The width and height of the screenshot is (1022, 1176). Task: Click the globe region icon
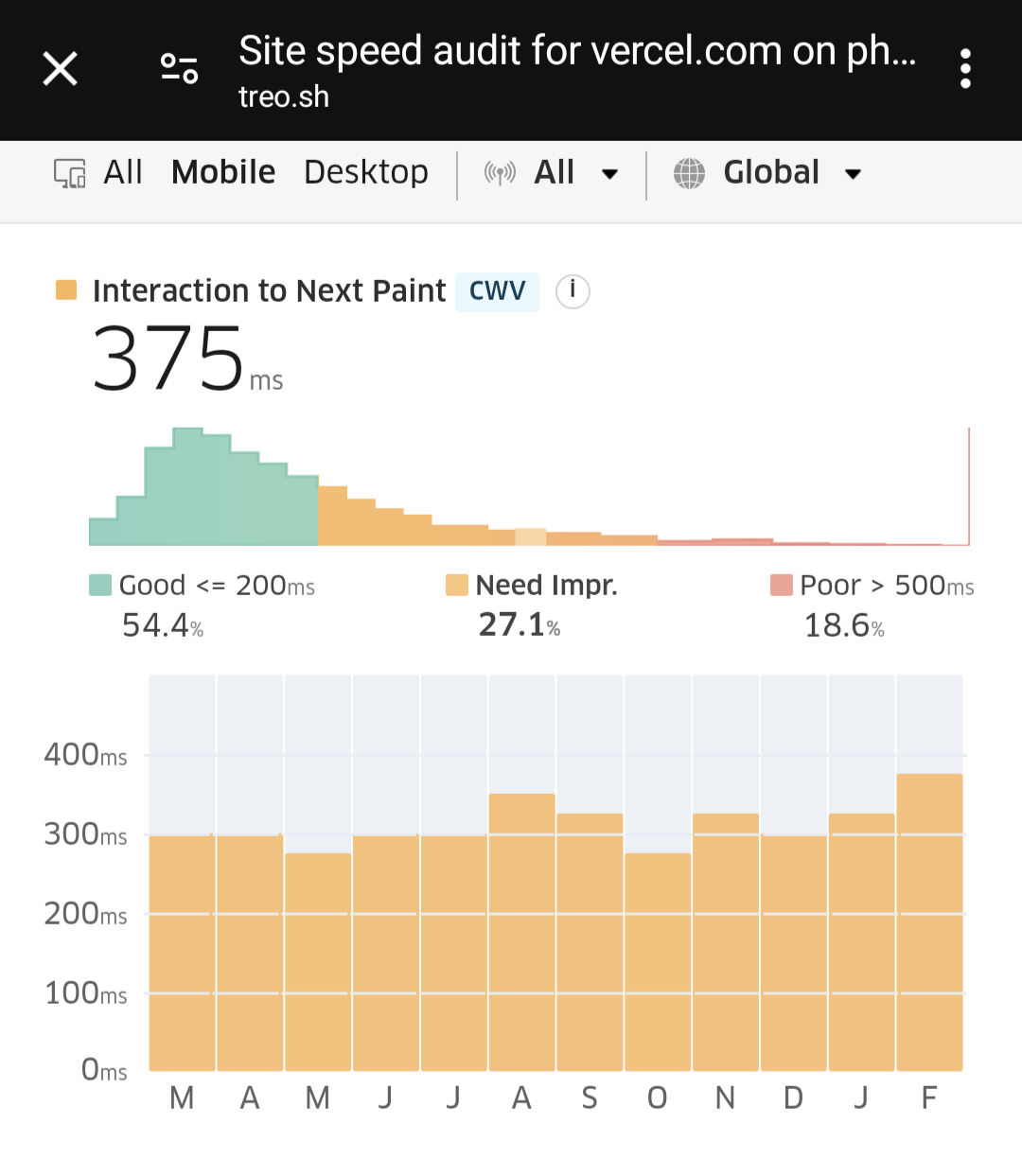[x=689, y=173]
